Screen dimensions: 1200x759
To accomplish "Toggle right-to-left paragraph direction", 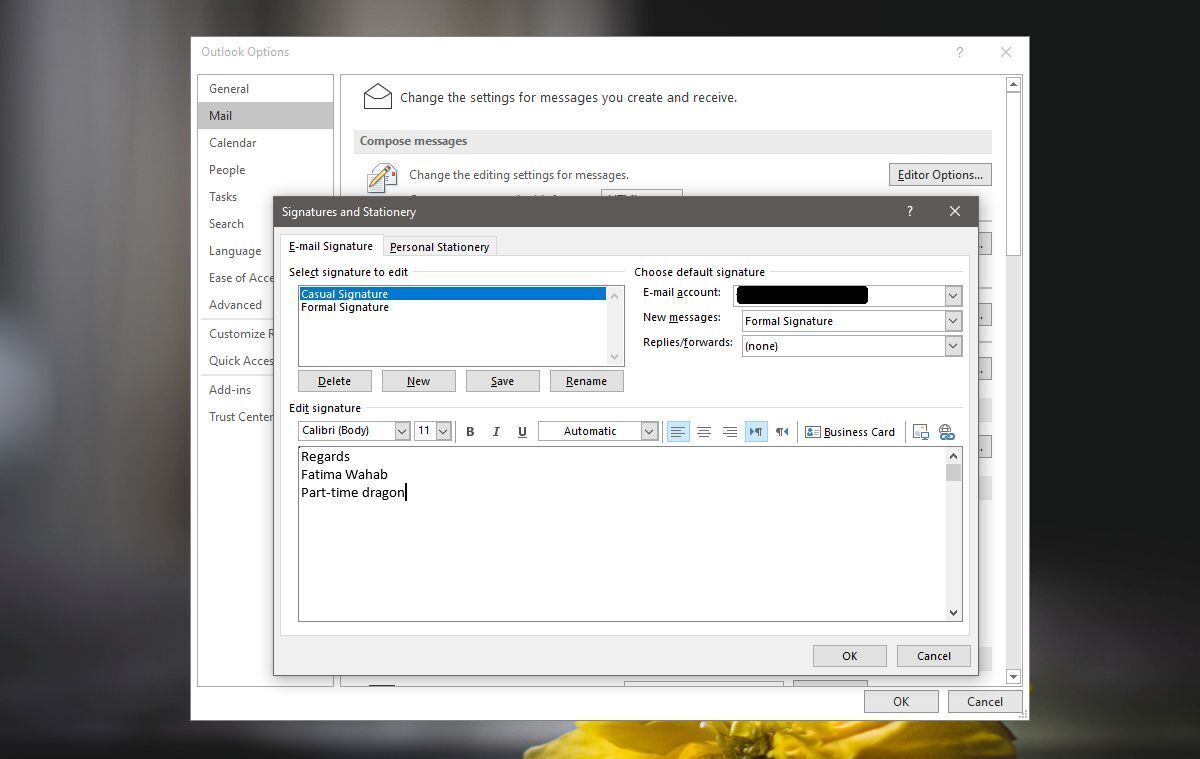I will pos(782,431).
